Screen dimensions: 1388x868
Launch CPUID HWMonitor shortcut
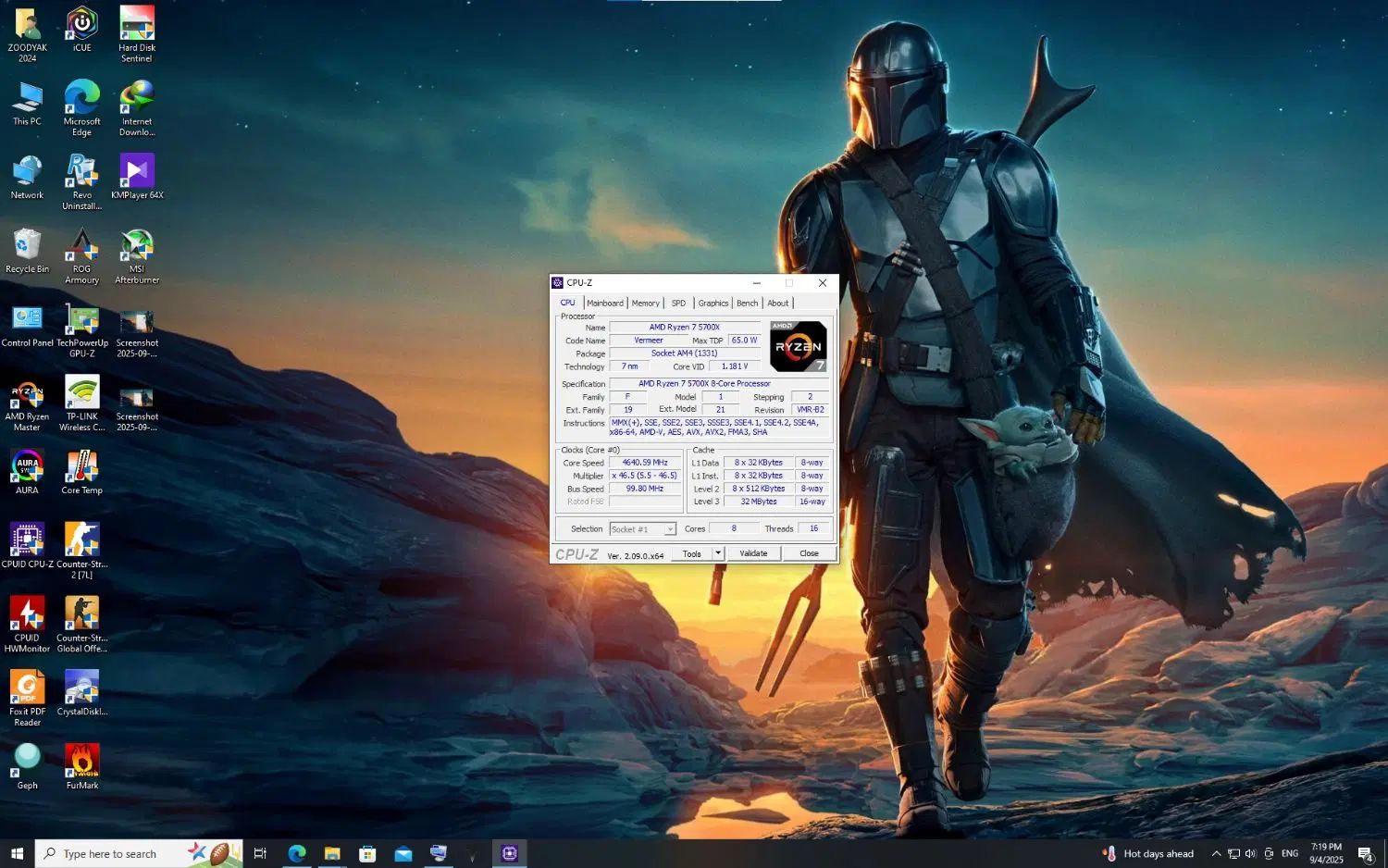click(x=27, y=626)
